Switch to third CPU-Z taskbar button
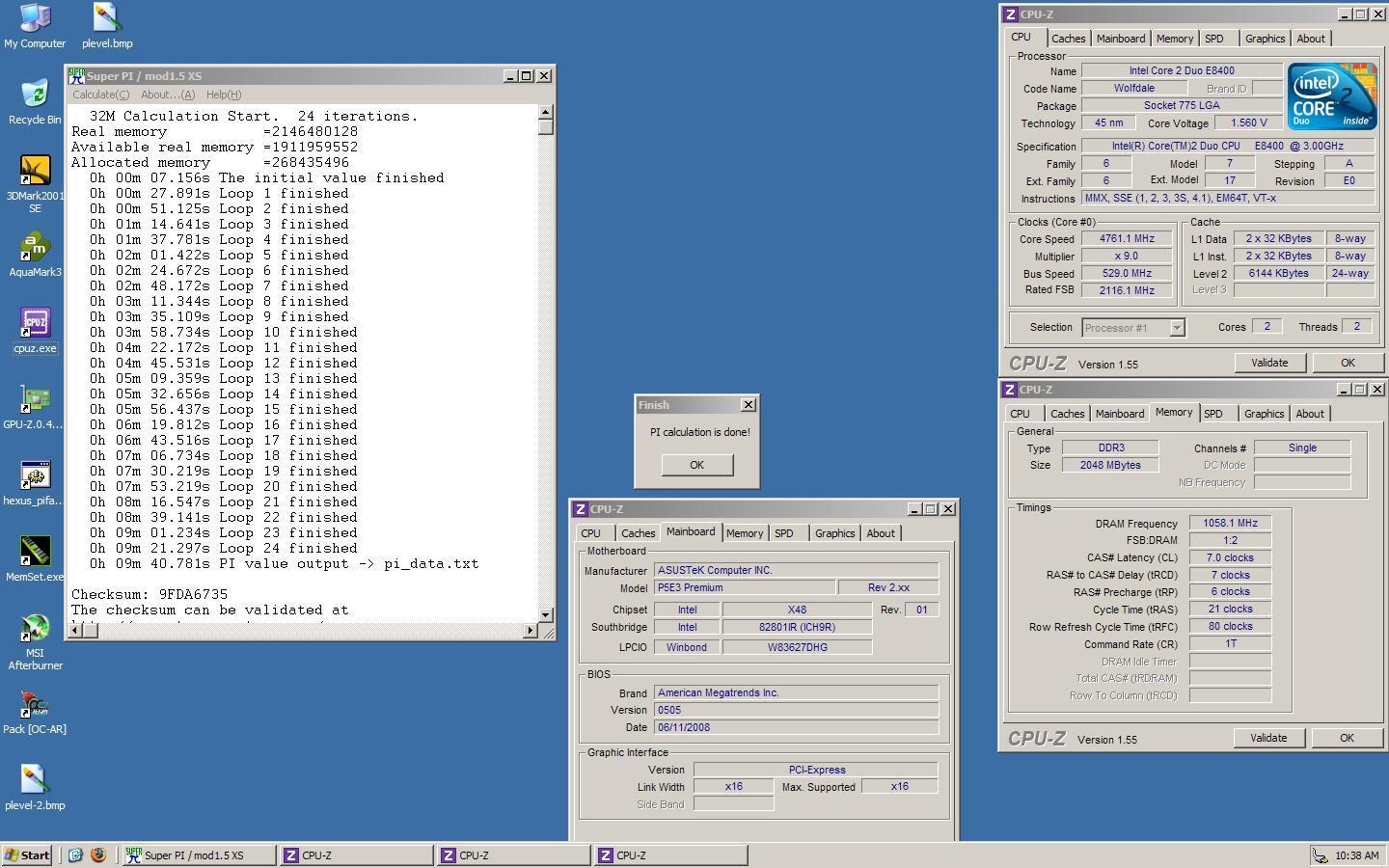 click(670, 854)
